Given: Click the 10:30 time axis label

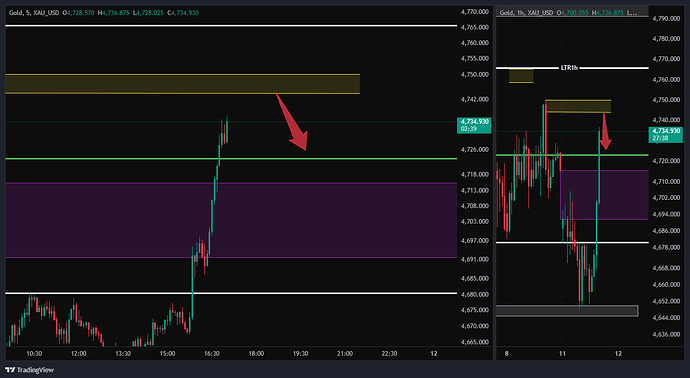Looking at the screenshot, I should (x=34, y=354).
